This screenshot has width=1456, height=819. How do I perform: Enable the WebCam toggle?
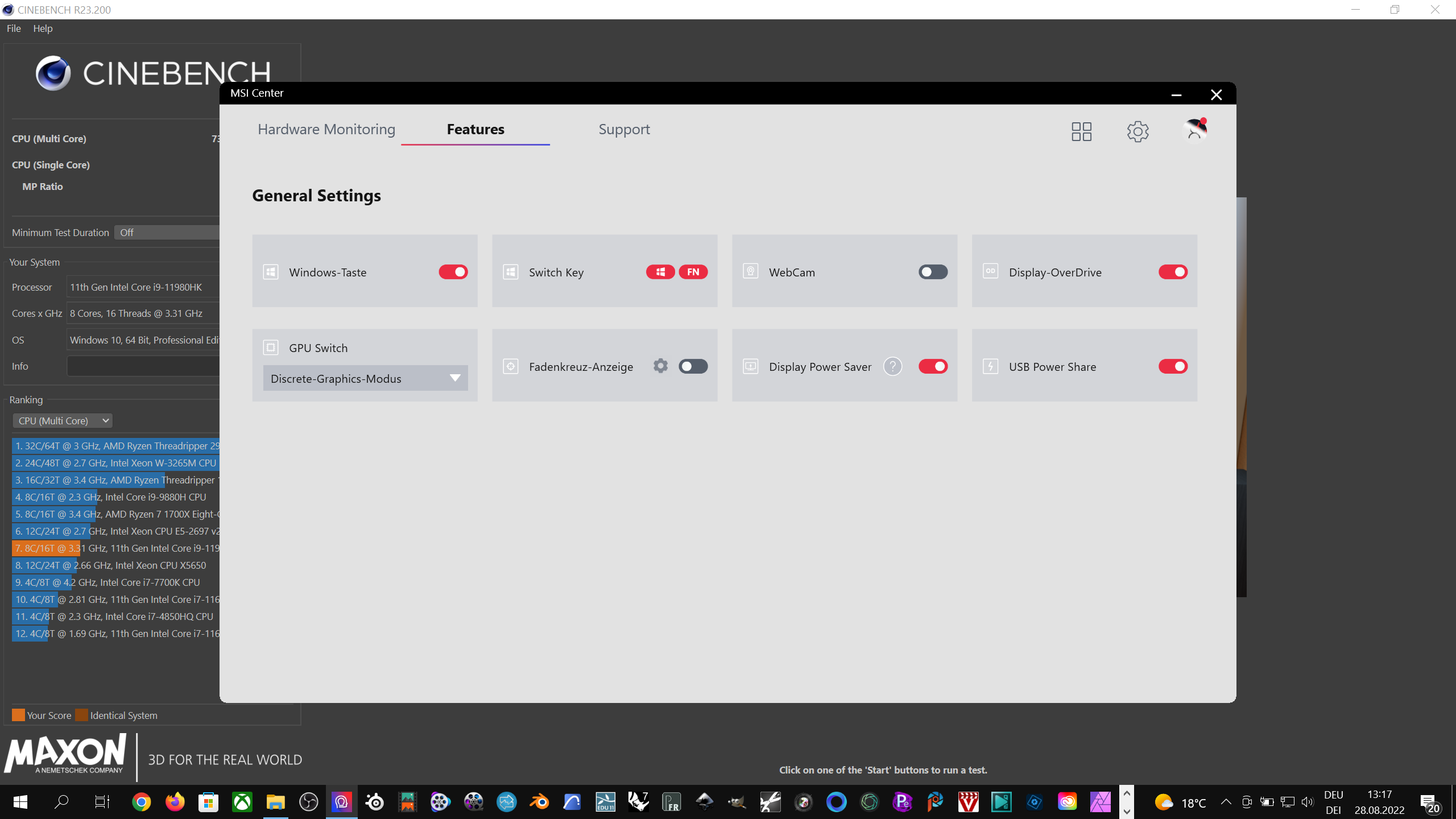tap(933, 272)
